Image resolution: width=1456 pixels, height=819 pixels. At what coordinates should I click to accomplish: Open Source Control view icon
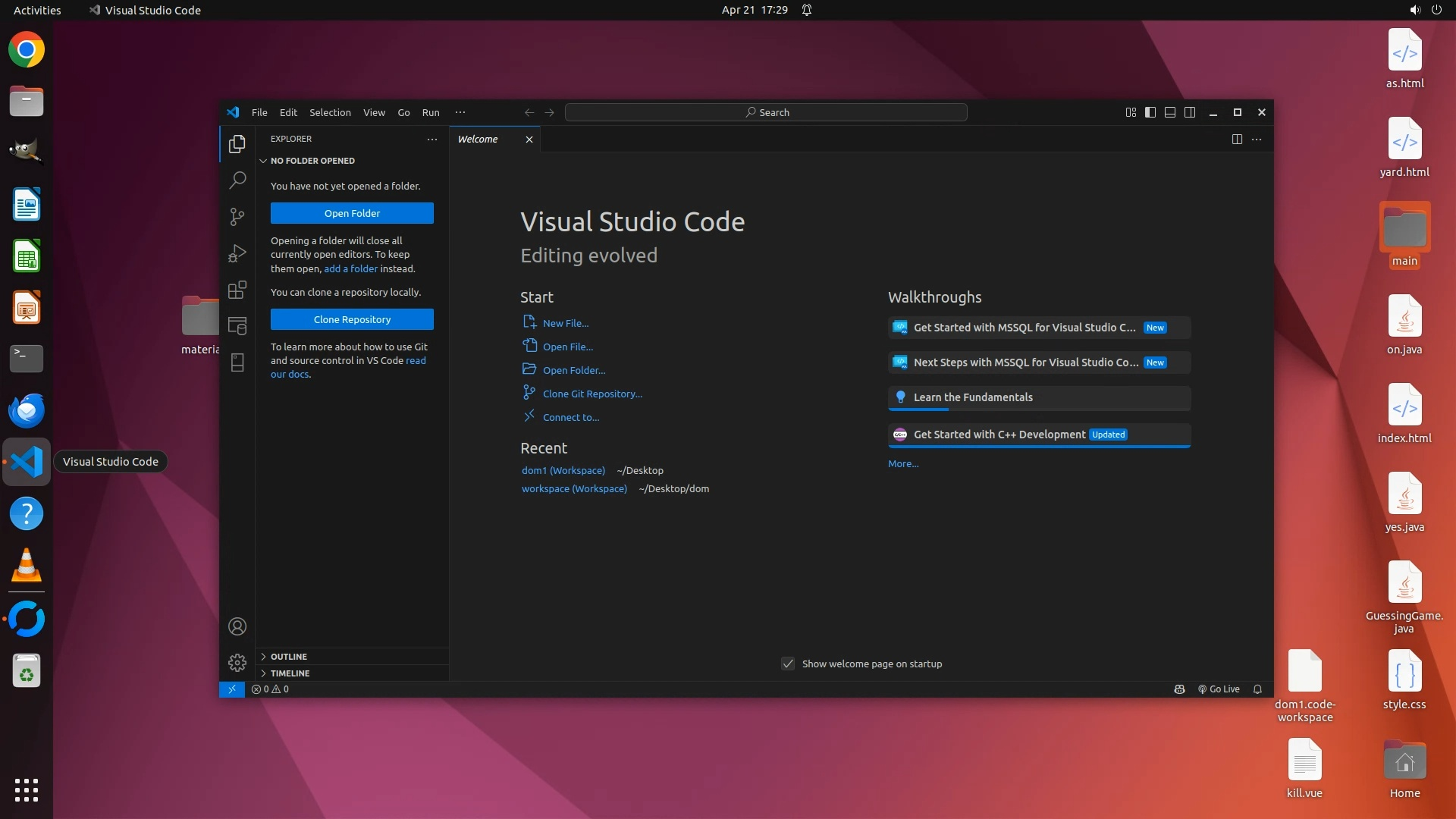(x=237, y=217)
